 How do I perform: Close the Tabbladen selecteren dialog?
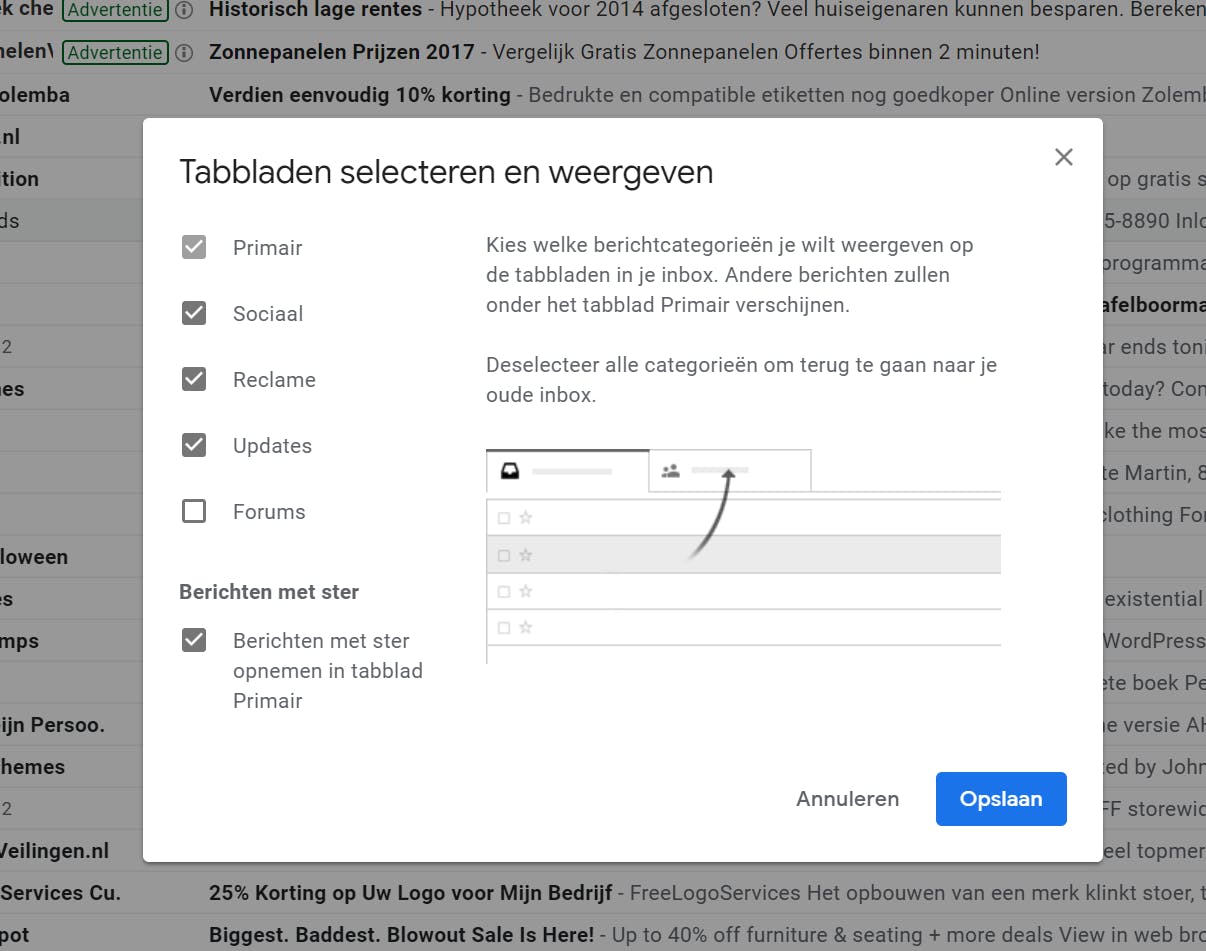point(1063,157)
